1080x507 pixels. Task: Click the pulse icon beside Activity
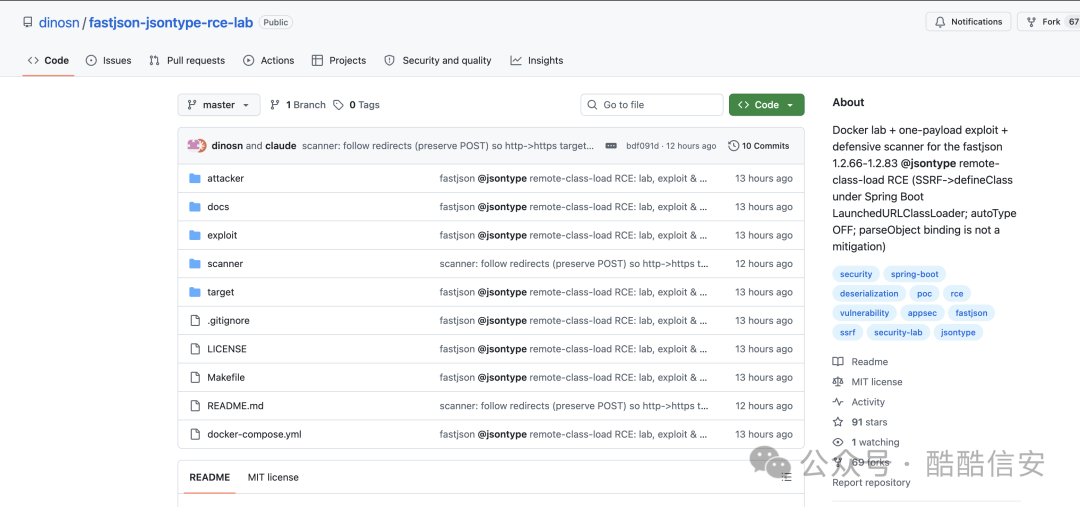coord(838,402)
